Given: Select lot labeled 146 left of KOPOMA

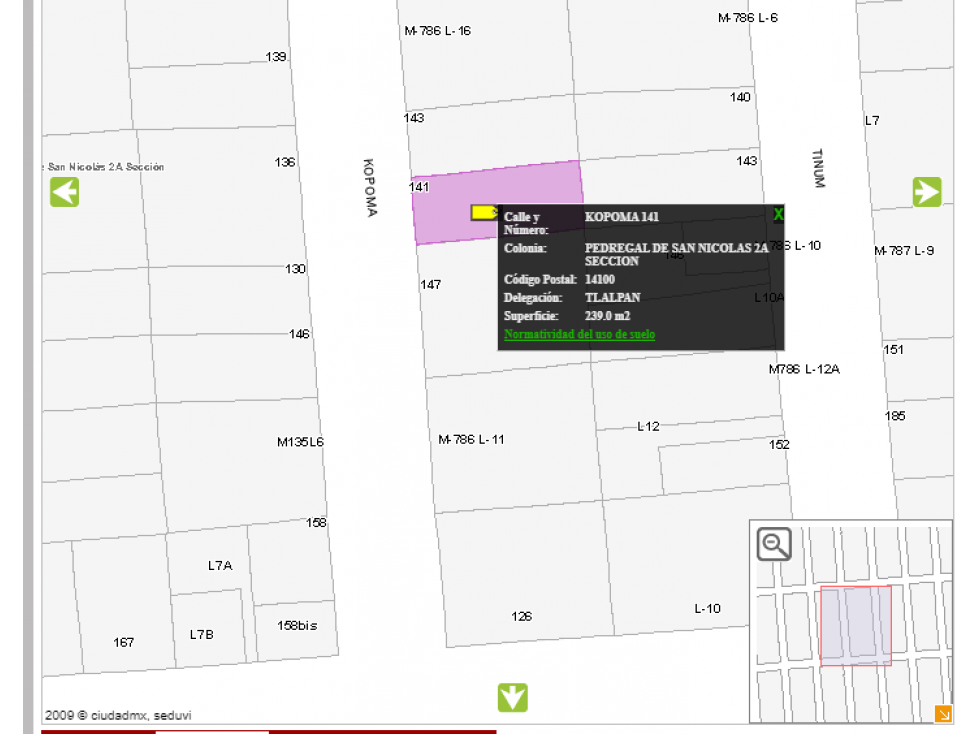Looking at the screenshot, I should tap(299, 334).
